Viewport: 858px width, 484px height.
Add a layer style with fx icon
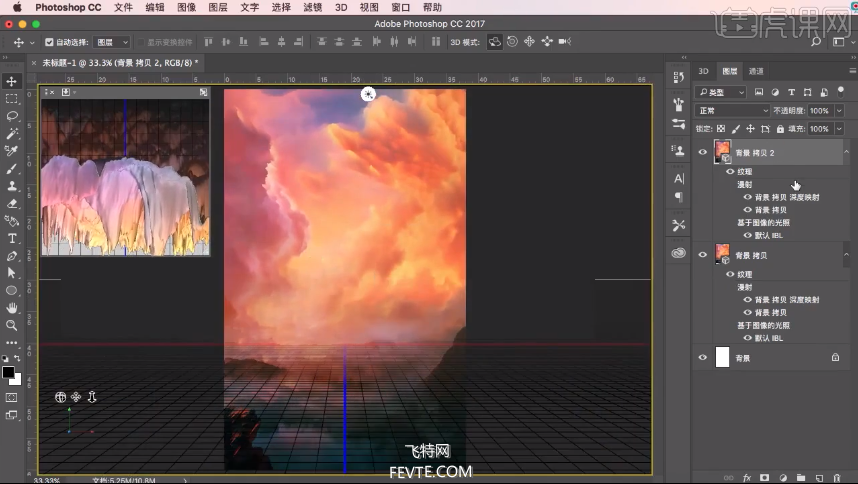(x=747, y=477)
